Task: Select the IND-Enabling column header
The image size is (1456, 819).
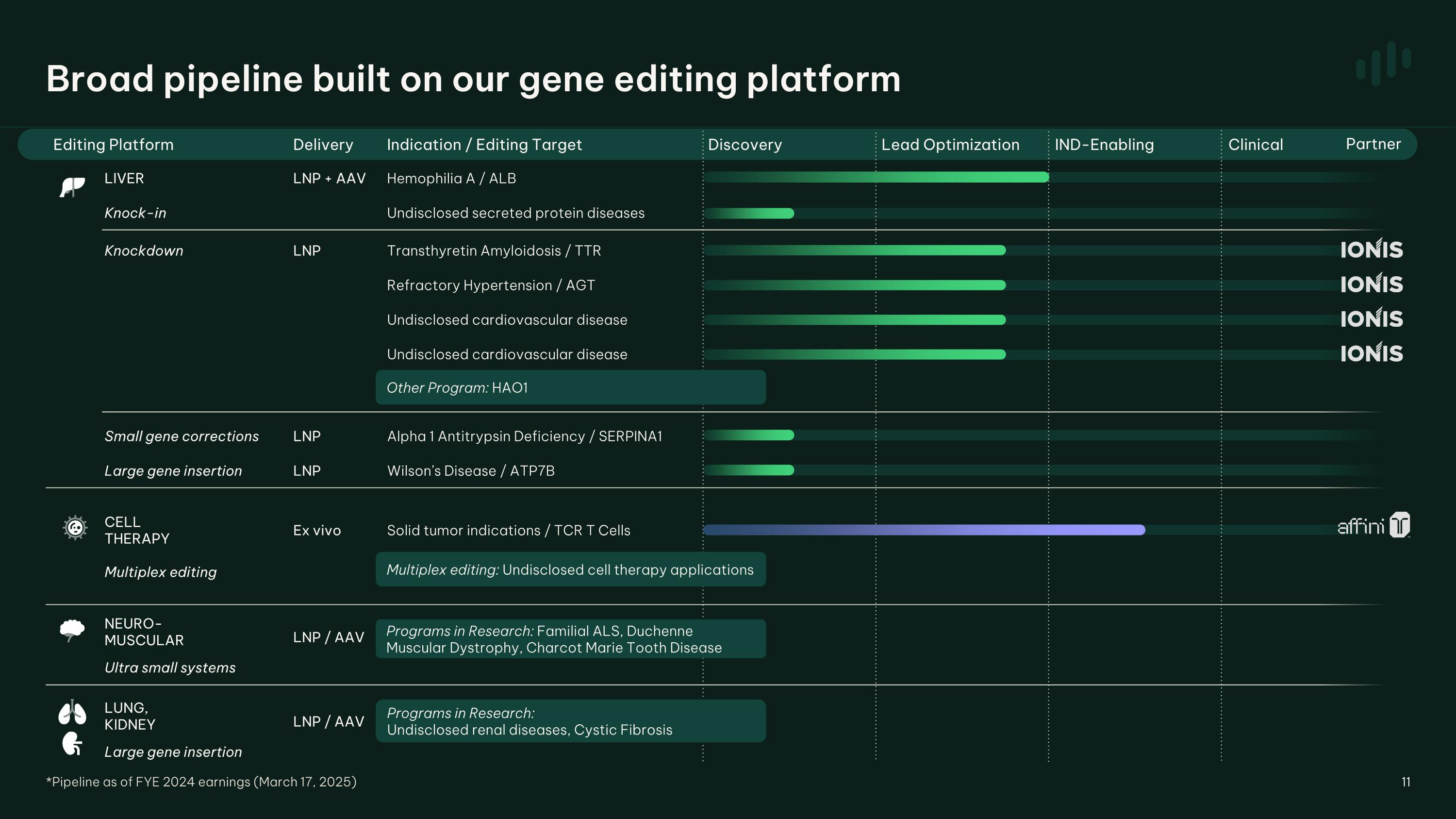Action: 1104,145
